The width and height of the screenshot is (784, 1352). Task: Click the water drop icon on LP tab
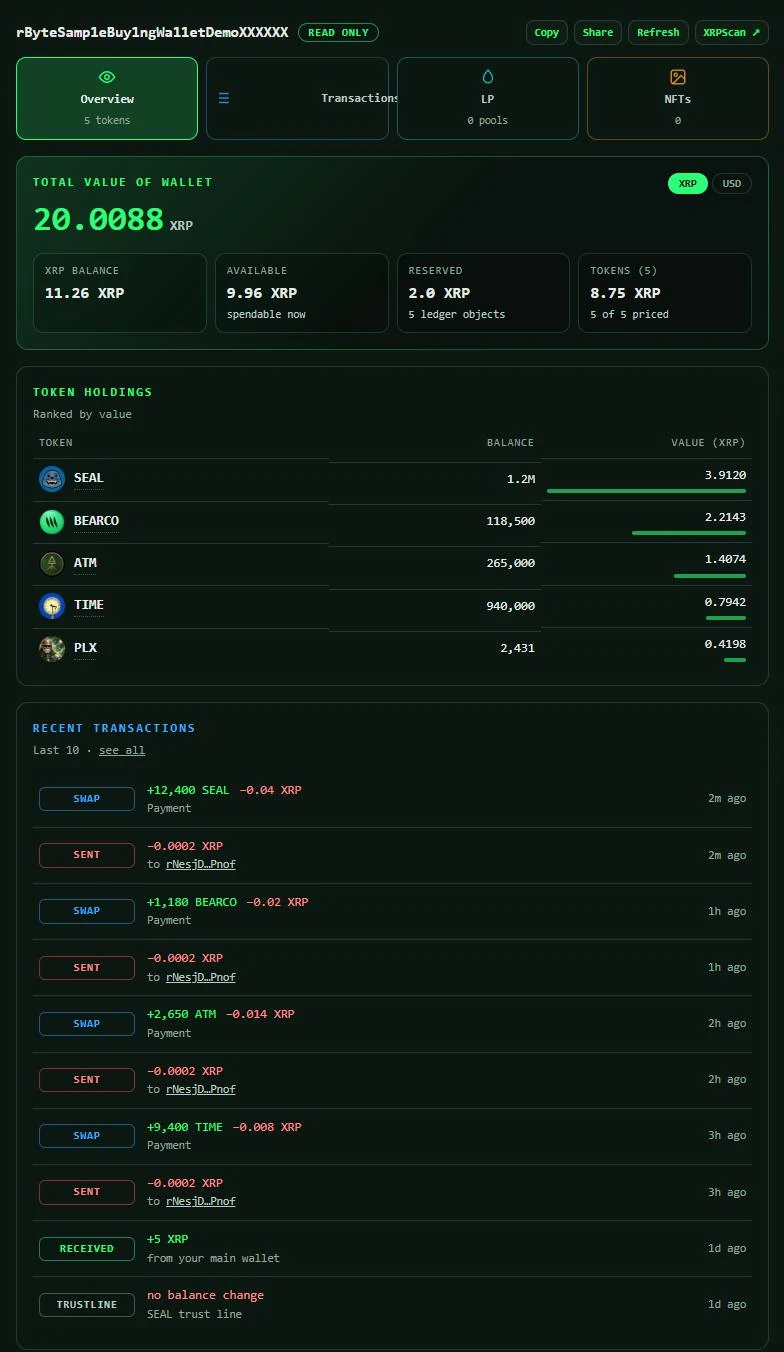coord(488,77)
